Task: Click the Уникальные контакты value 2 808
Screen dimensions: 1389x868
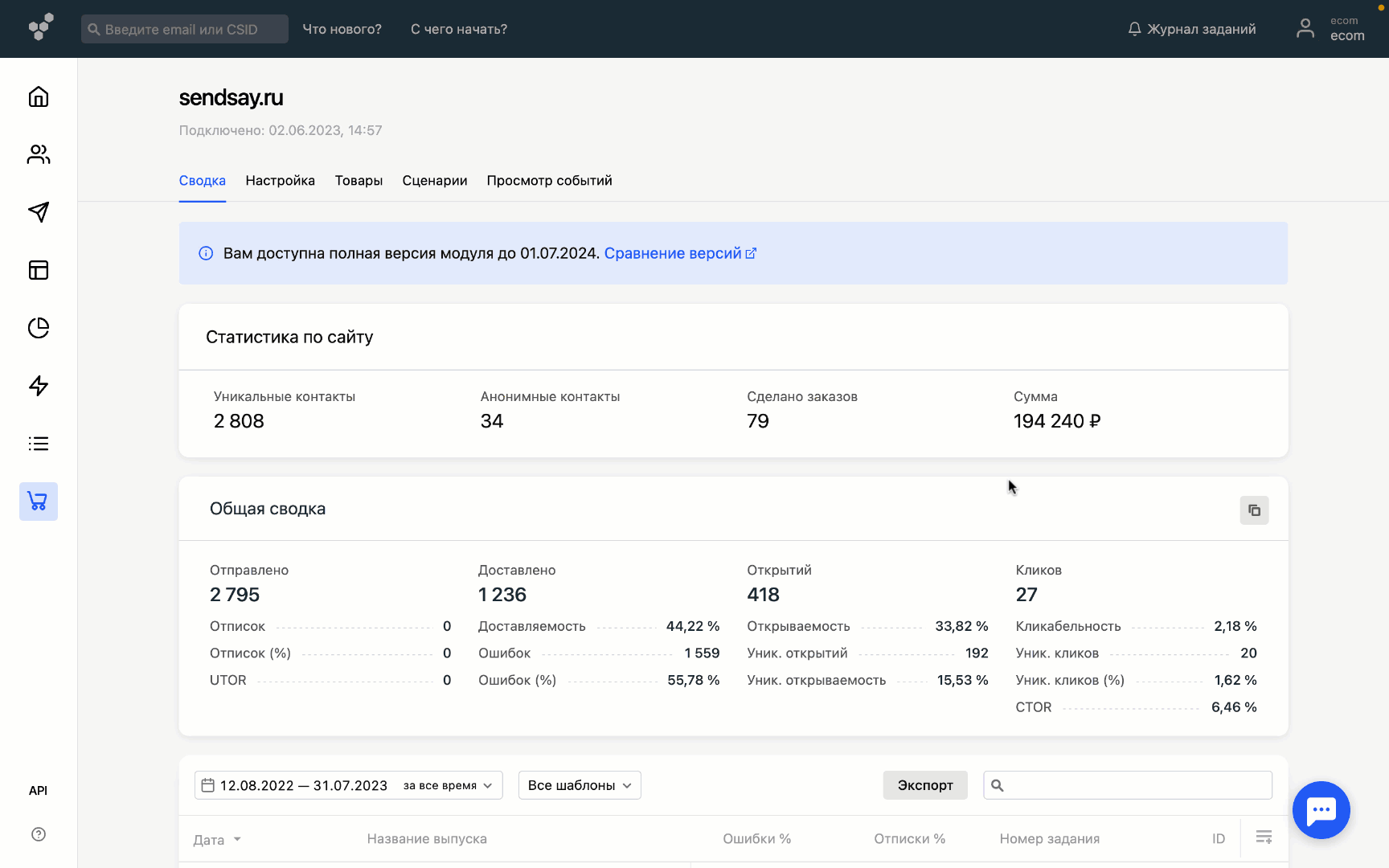Action: click(x=239, y=421)
